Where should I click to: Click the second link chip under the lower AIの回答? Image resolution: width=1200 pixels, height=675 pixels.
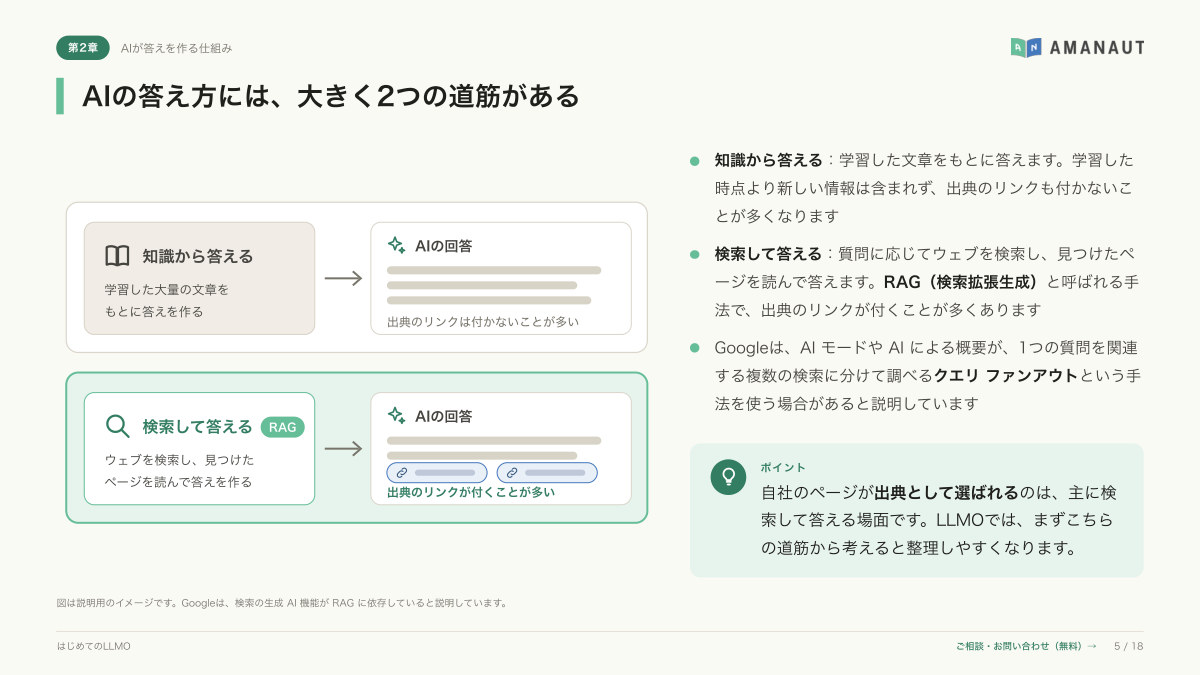pyautogui.click(x=547, y=472)
